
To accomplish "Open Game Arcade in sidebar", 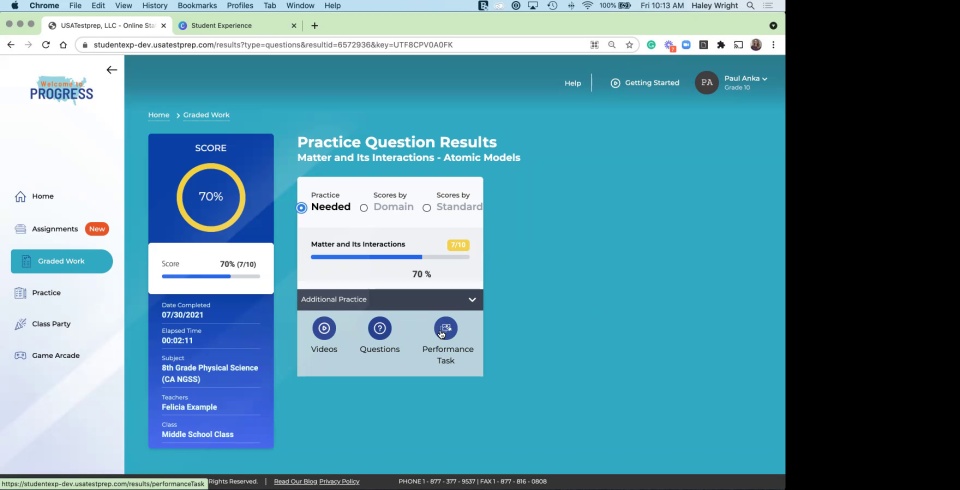I will [47, 355].
